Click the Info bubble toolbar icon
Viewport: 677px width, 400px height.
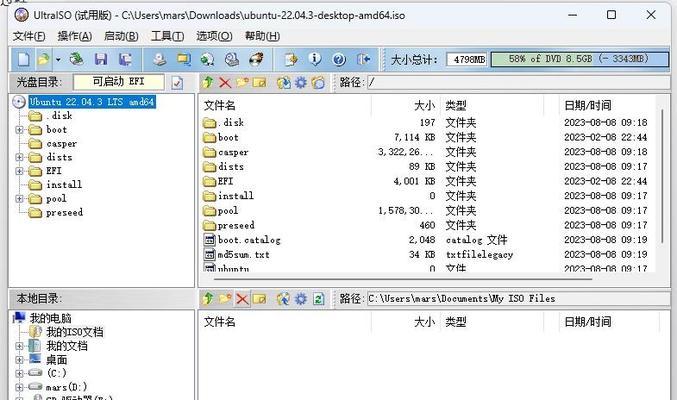[315, 59]
